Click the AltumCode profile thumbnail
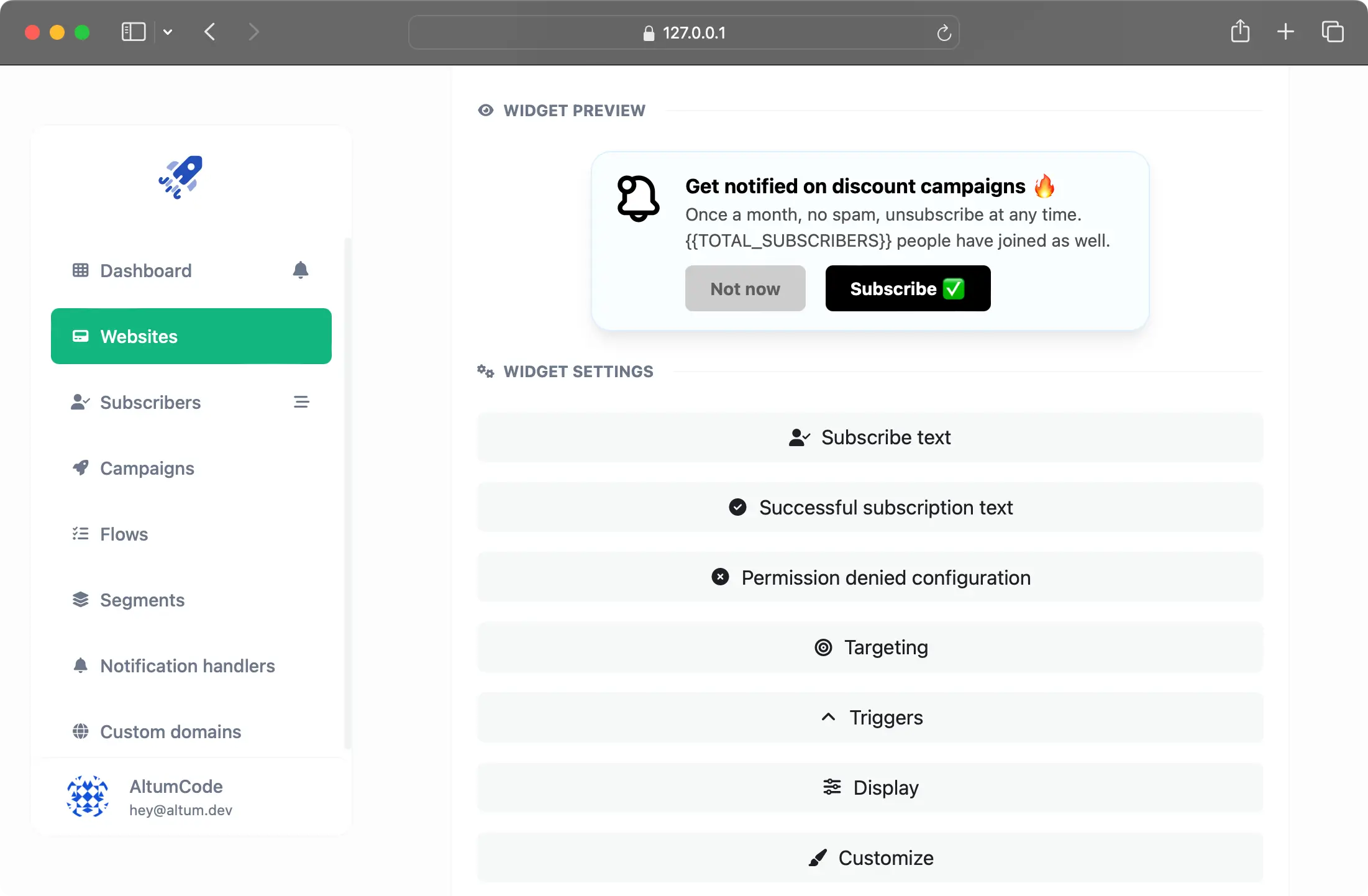This screenshot has height=896, width=1368. (x=87, y=797)
